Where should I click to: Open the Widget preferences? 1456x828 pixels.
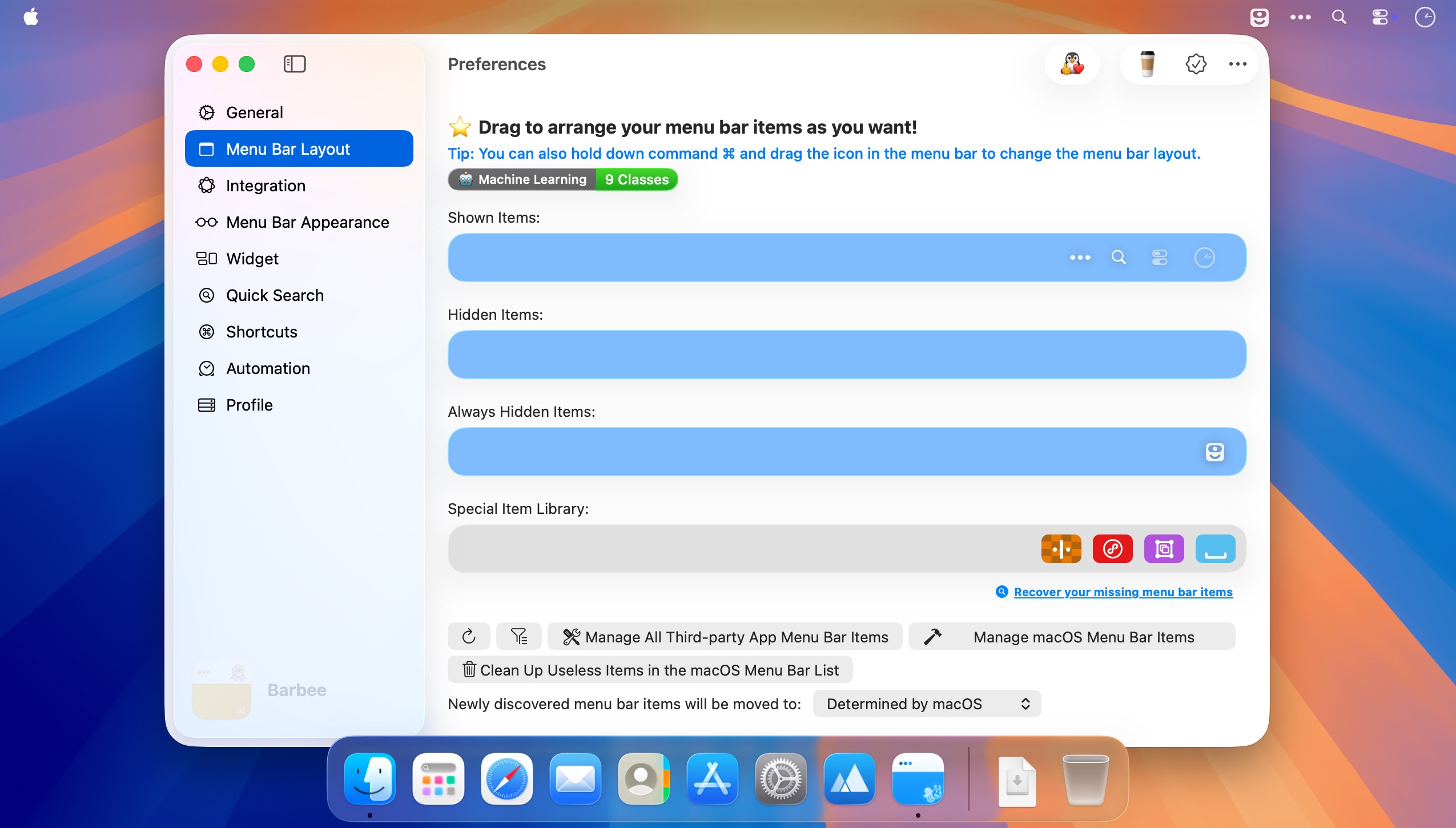point(299,259)
